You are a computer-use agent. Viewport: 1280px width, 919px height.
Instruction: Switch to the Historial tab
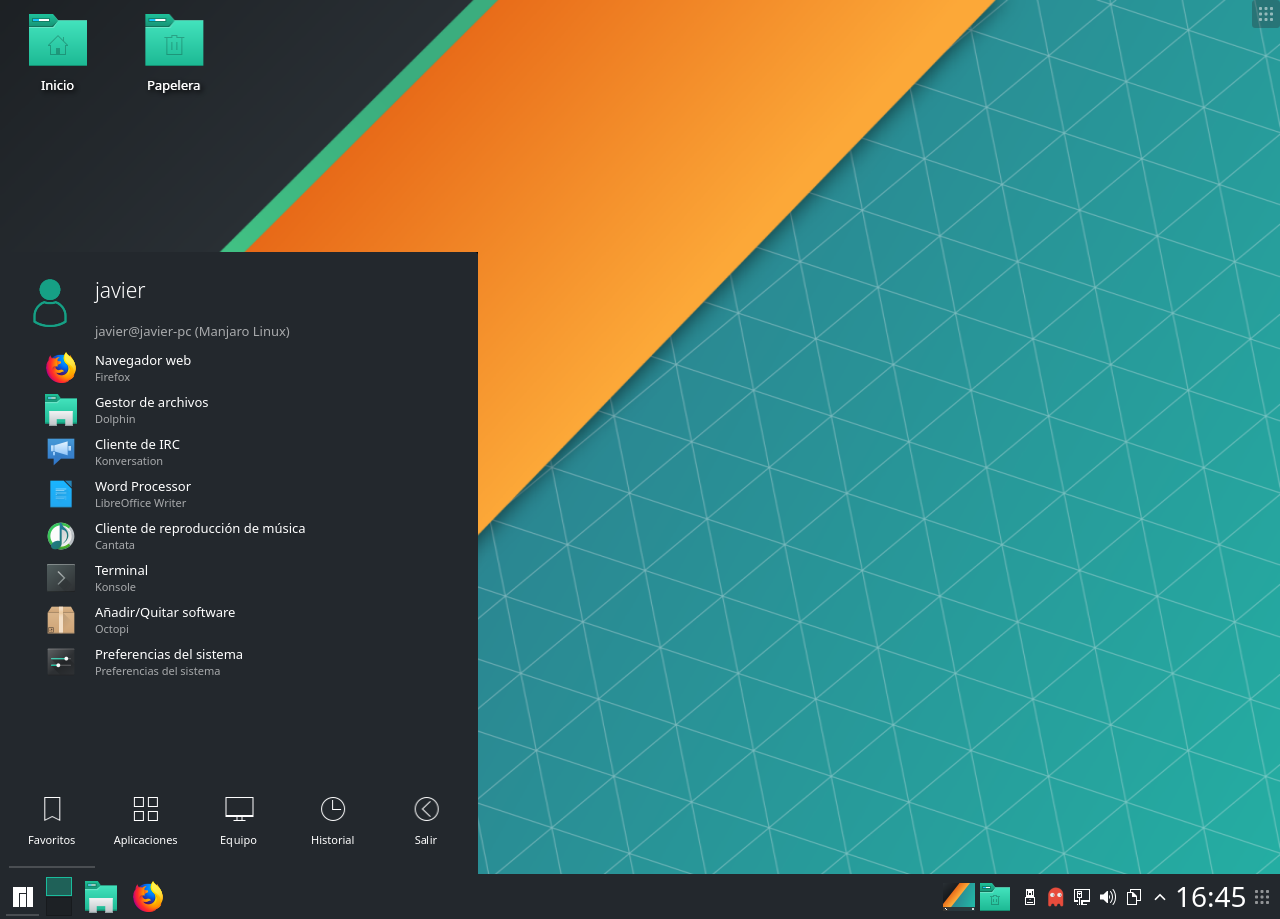click(332, 820)
